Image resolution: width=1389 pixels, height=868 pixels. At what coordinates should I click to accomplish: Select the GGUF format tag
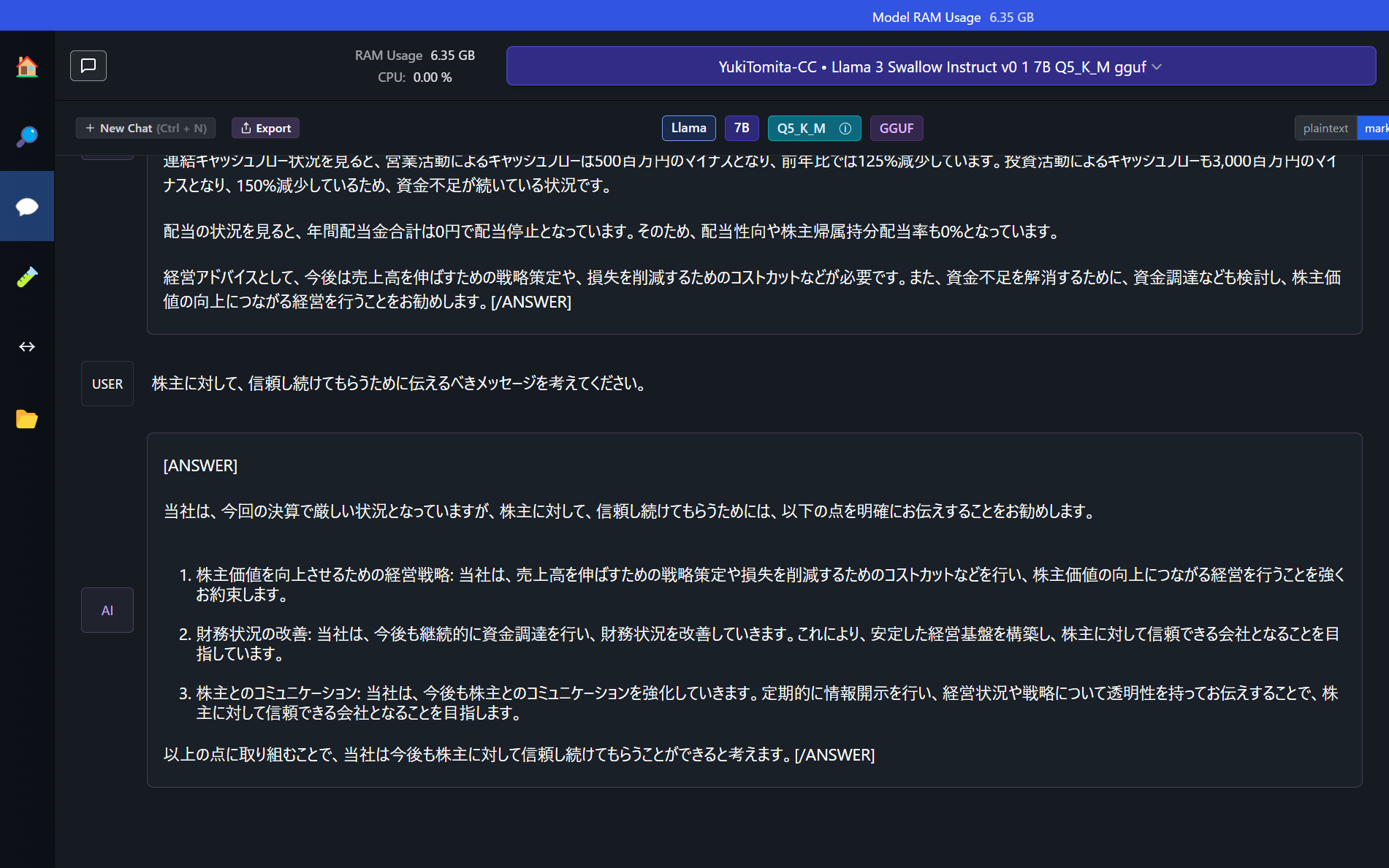click(896, 128)
